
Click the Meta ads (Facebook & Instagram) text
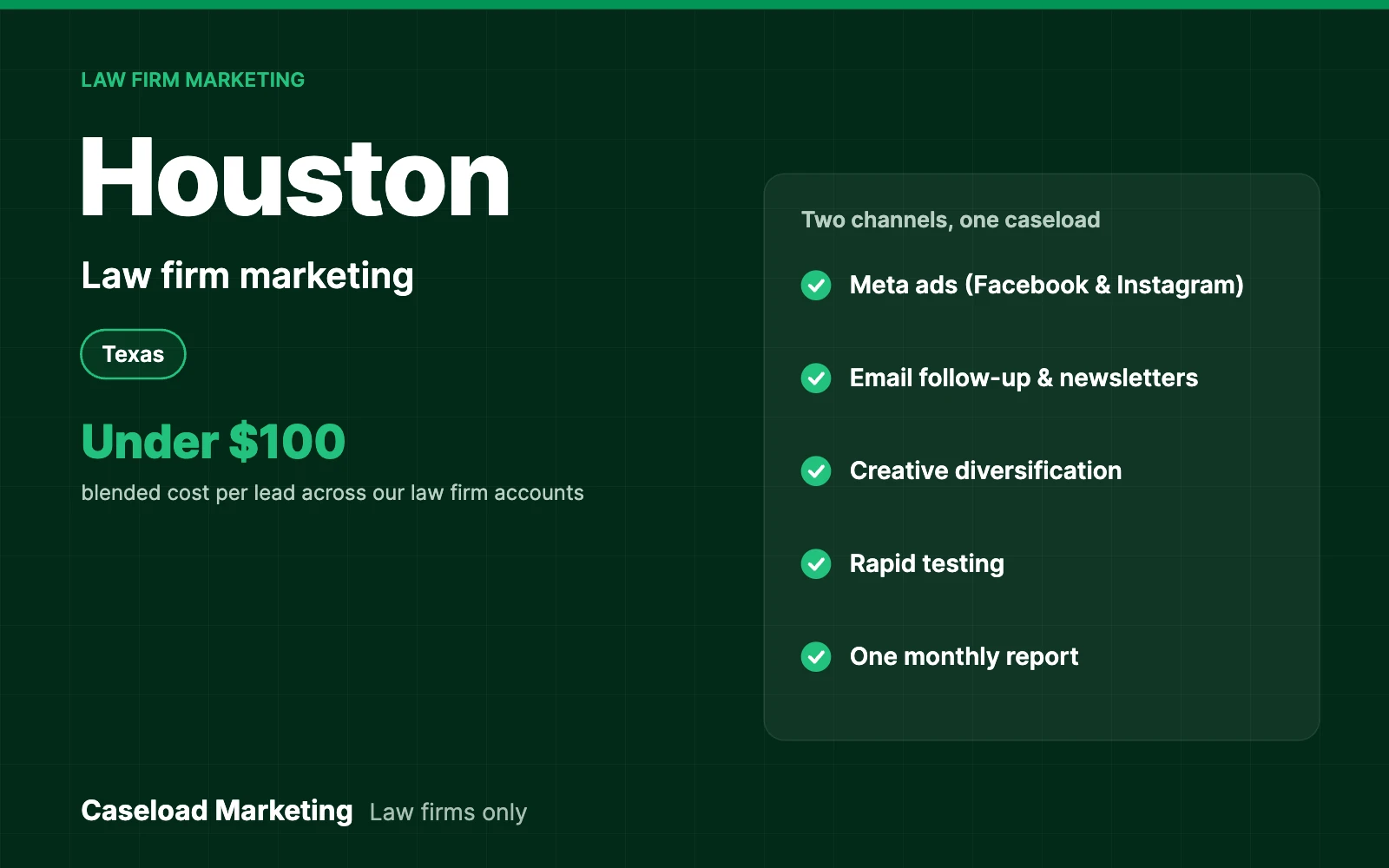pos(1047,285)
